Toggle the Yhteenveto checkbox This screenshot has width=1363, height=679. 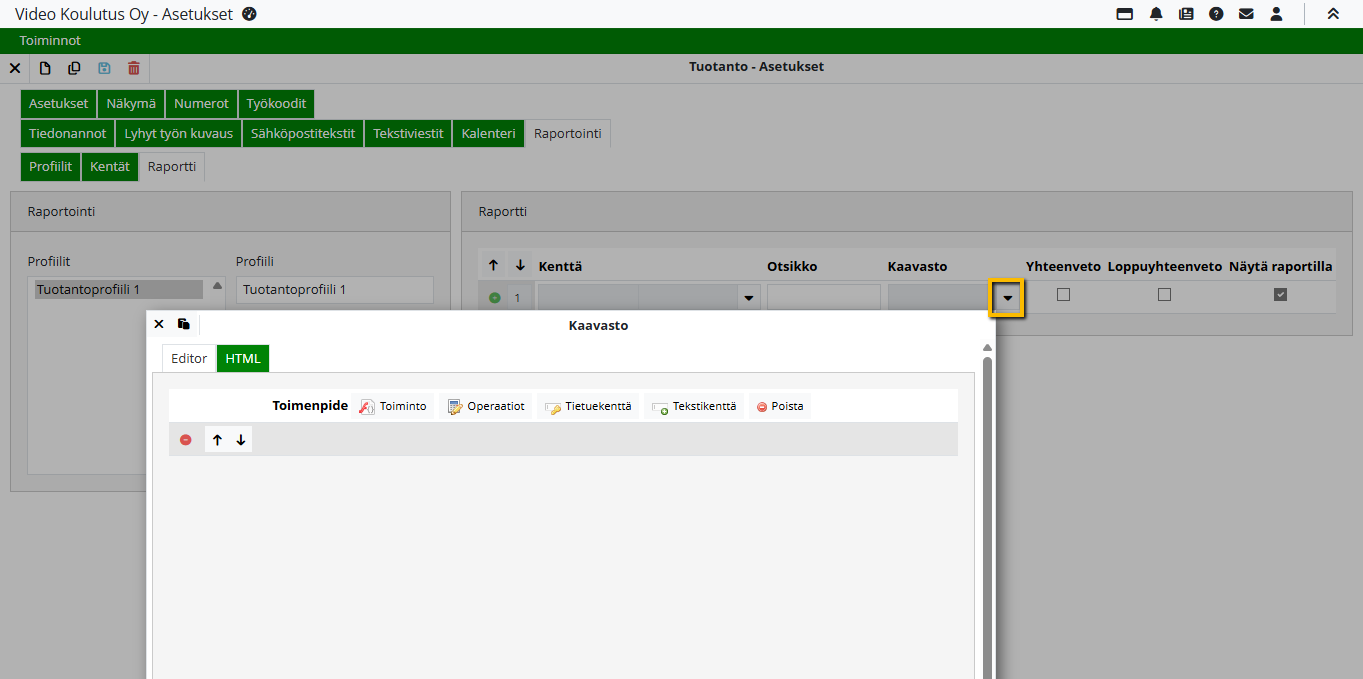coord(1063,295)
